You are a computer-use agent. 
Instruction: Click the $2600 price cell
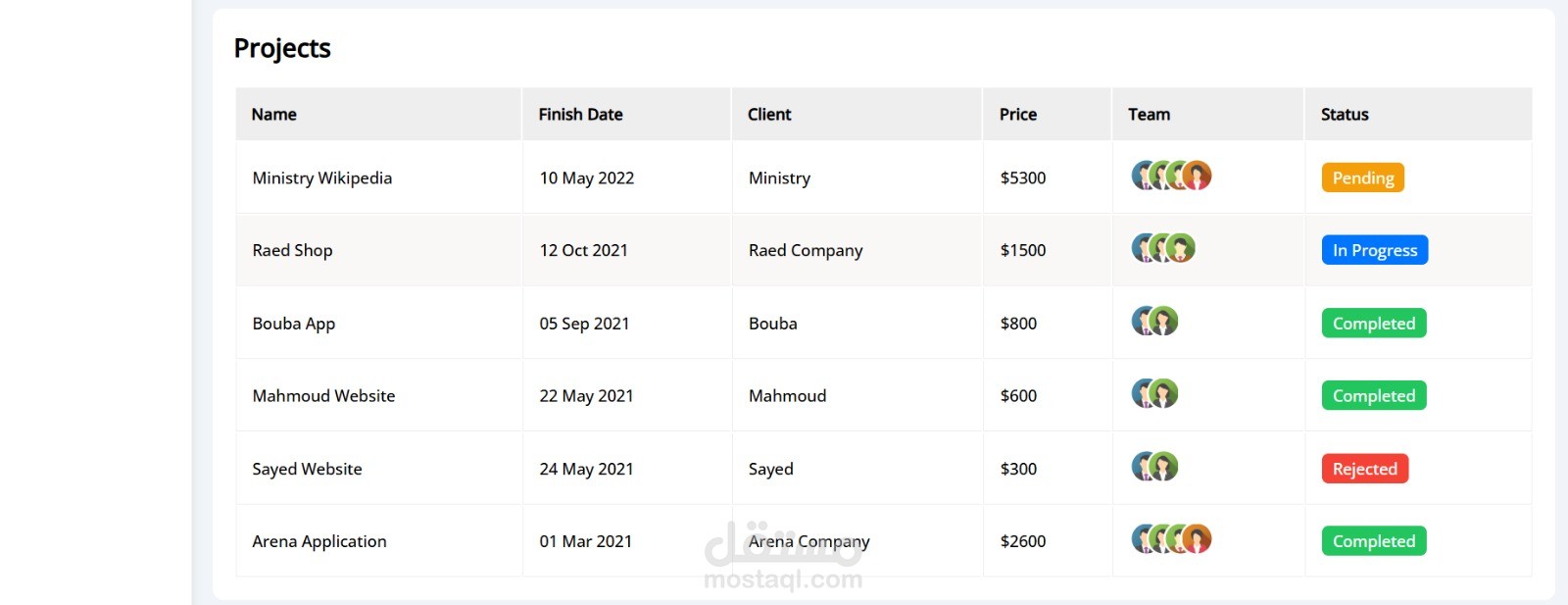pyautogui.click(x=1022, y=541)
